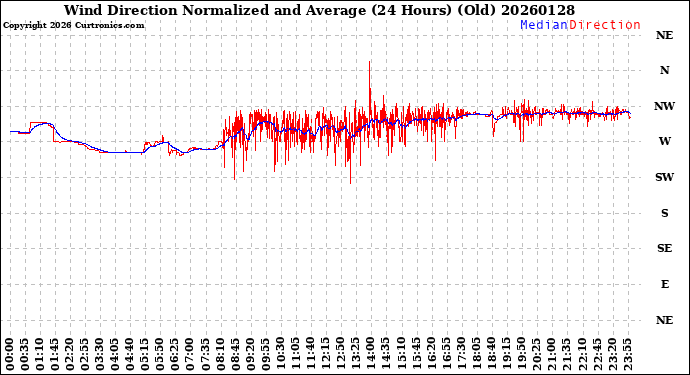Click the 11:05 time label
Viewport: 690px width, 375px height.
coord(296,354)
